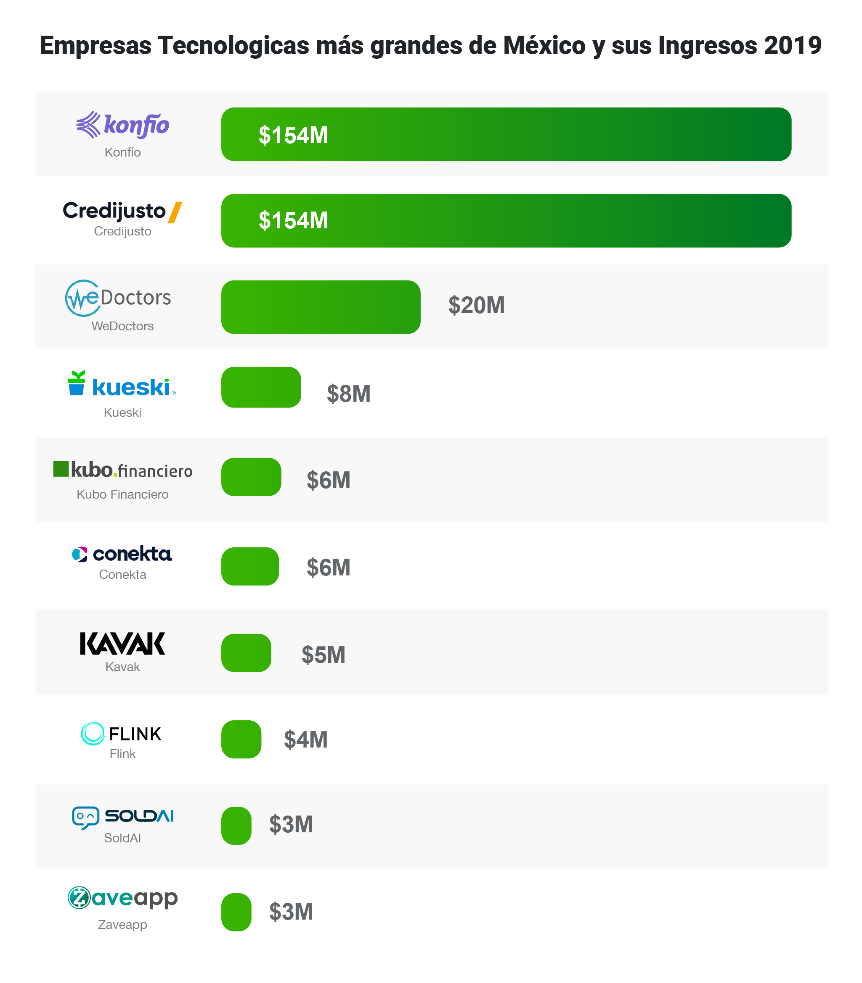Click Credijusto's $154M revenue bar
Image resolution: width=862 pixels, height=983 pixels.
[x=506, y=221]
